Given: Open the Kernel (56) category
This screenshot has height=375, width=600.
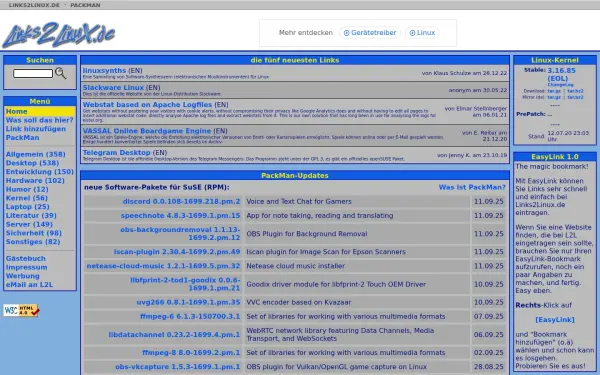Looking at the screenshot, I should click(26, 198).
